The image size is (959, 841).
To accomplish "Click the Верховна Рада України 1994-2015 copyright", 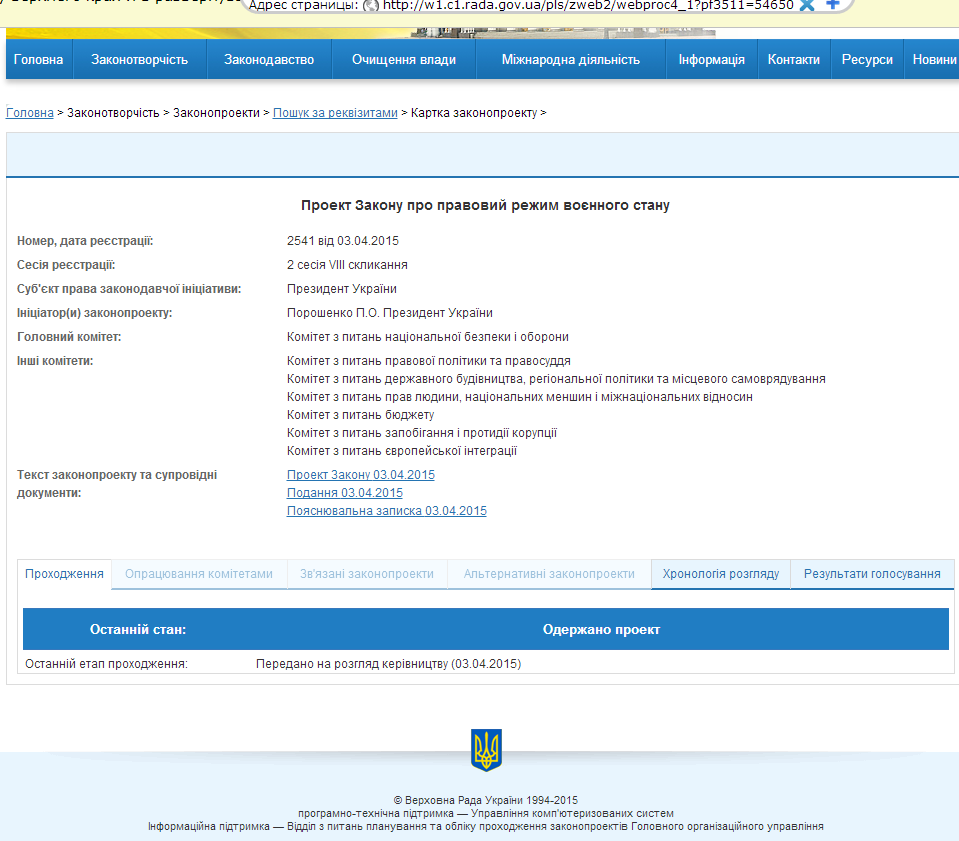I will tap(486, 800).
